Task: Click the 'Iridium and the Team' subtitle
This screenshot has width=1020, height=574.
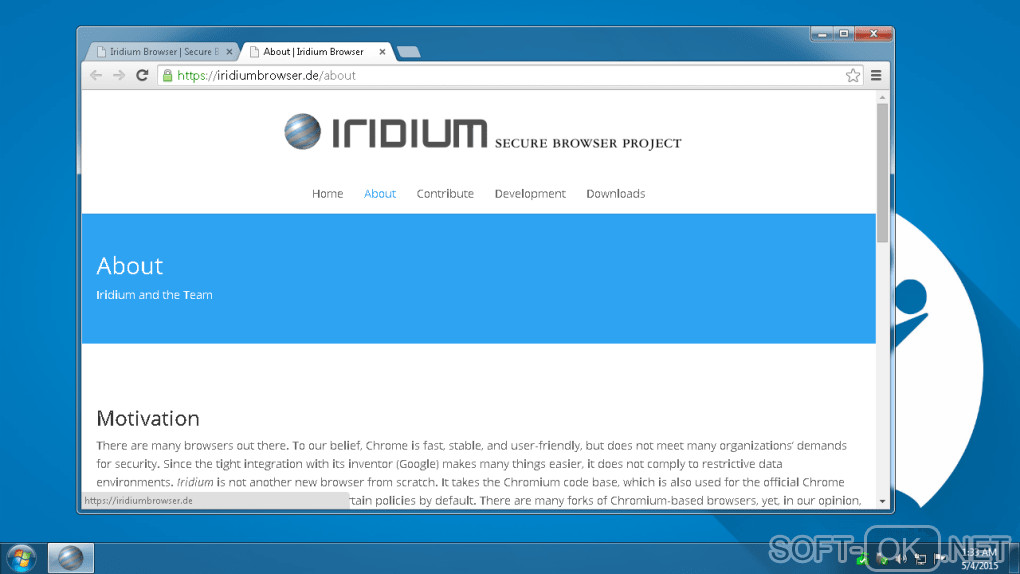Action: [154, 295]
